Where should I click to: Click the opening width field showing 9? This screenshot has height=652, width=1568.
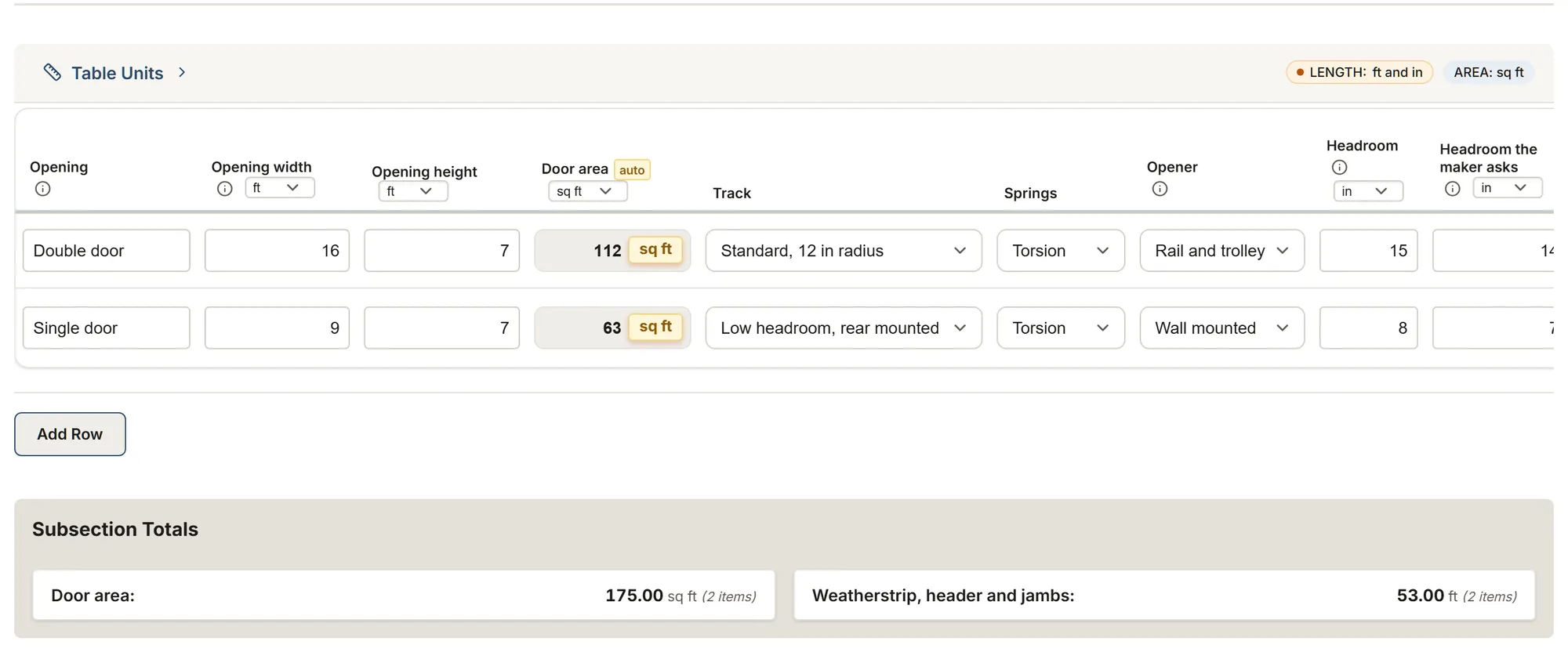coord(277,328)
